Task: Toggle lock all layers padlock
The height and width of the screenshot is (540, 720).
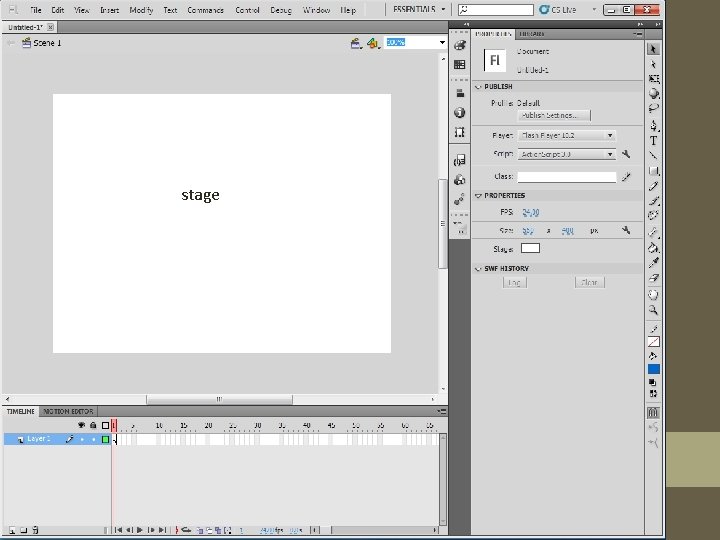Action: (93, 425)
